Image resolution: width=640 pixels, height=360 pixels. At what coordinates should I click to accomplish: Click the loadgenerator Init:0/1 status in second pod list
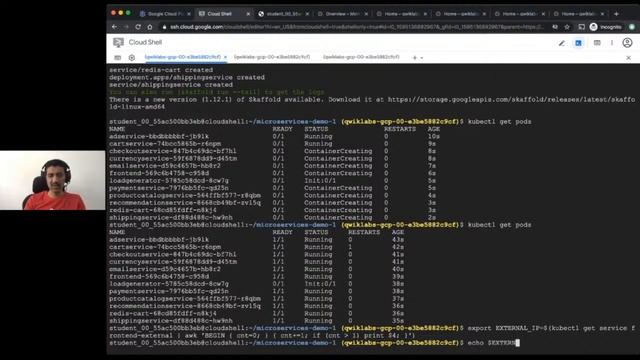[x=320, y=284]
